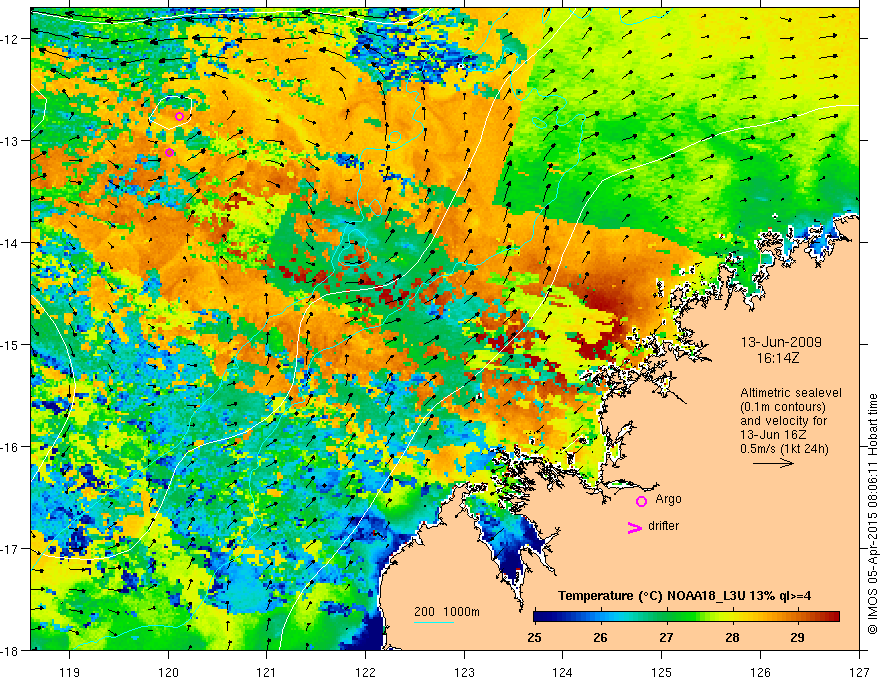The height and width of the screenshot is (680, 880).
Task: Click the '(0.1m contours)' caption line
Action: (x=783, y=407)
